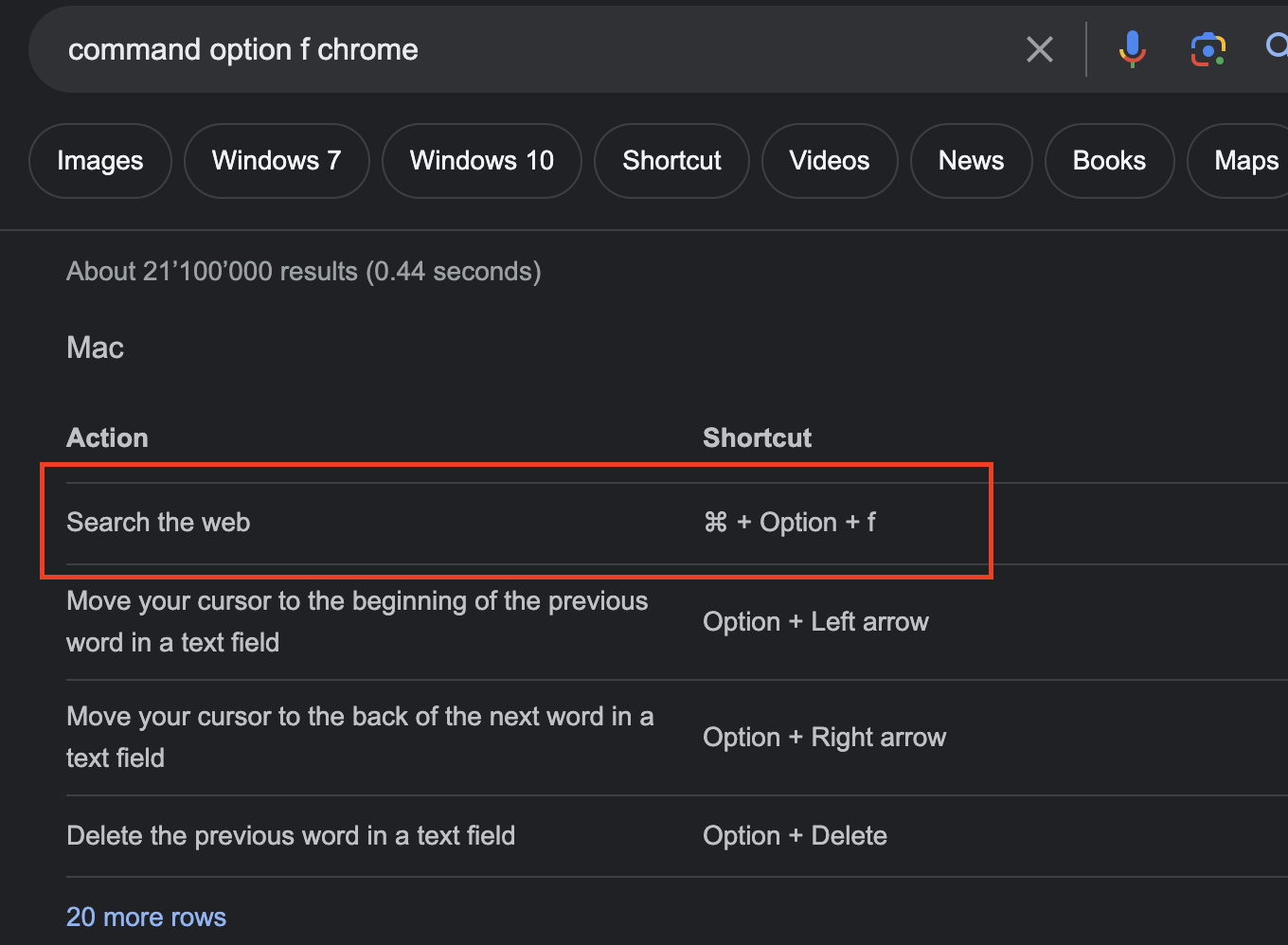Open the Maps results filter
Image resolution: width=1288 pixels, height=945 pixels.
tap(1246, 160)
